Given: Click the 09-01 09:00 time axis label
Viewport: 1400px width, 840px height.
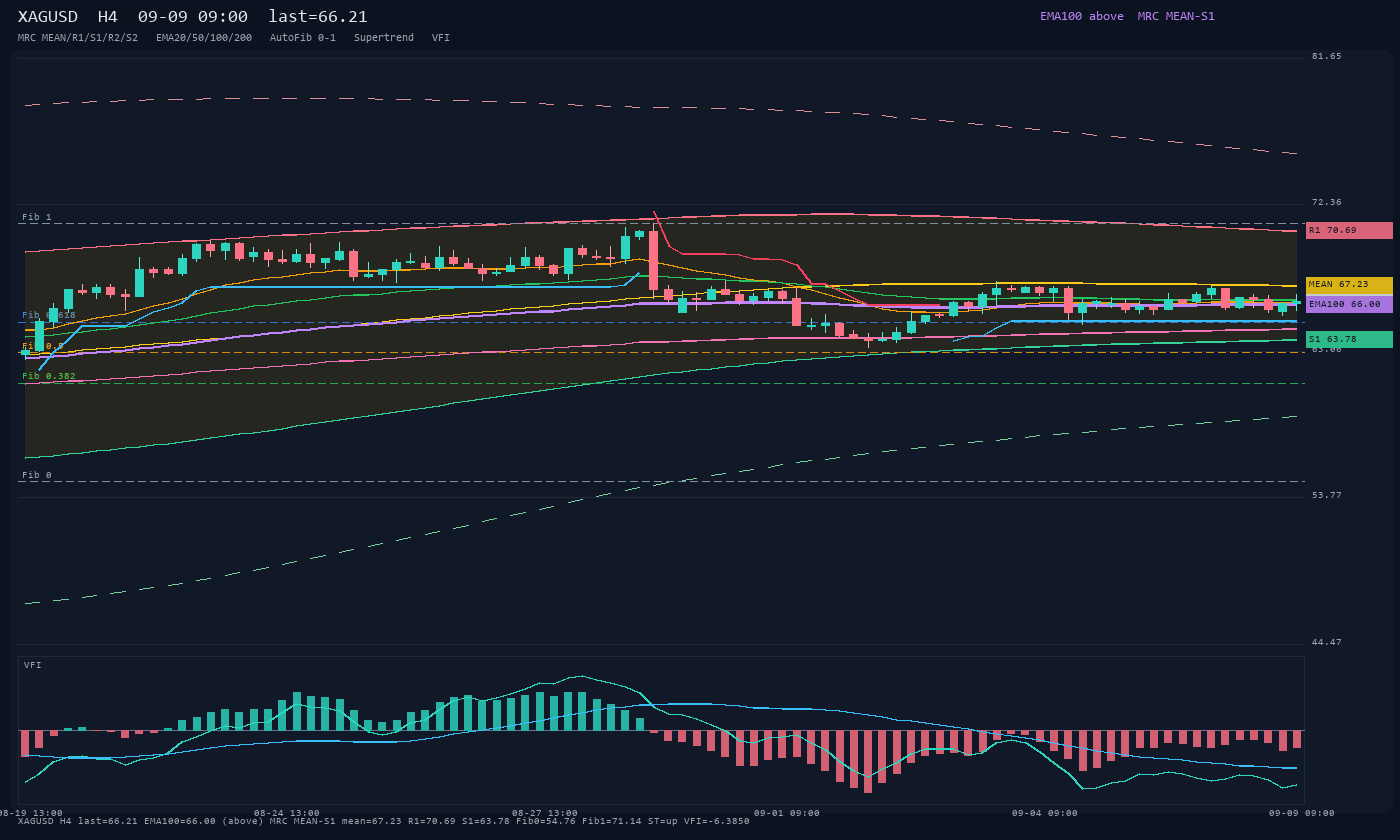Looking at the screenshot, I should (x=787, y=813).
